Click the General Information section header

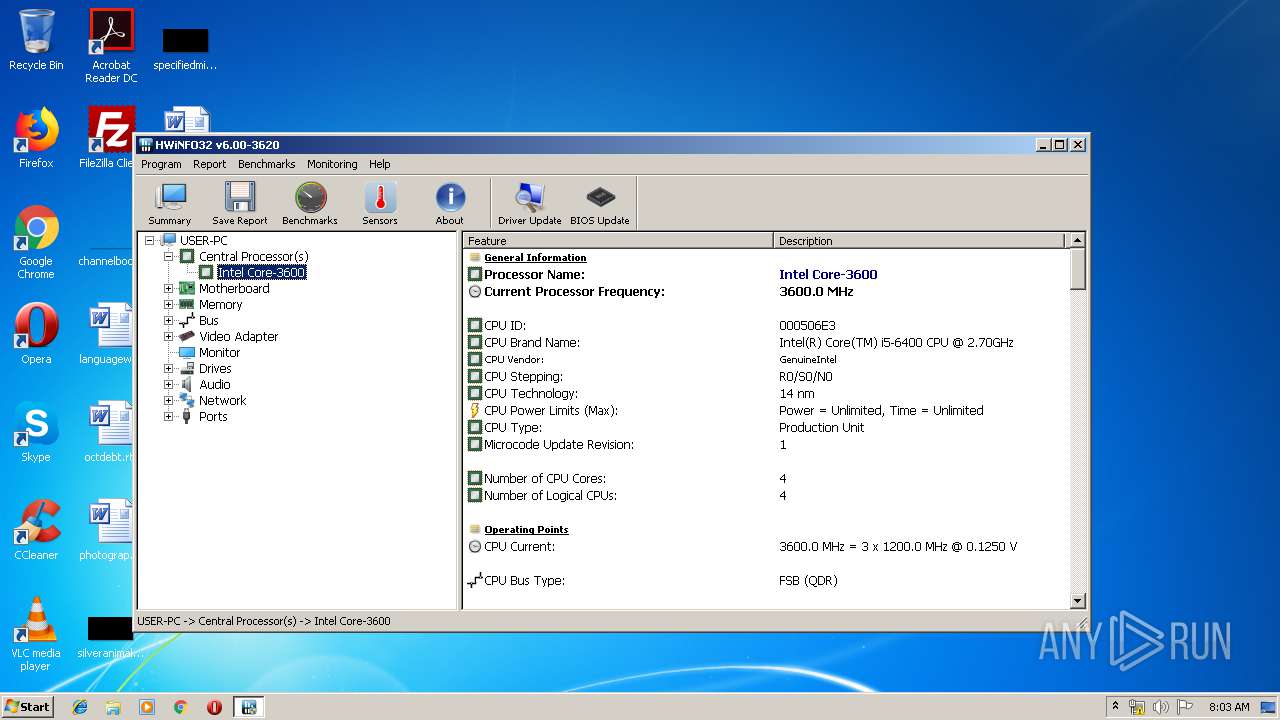pyautogui.click(x=535, y=257)
